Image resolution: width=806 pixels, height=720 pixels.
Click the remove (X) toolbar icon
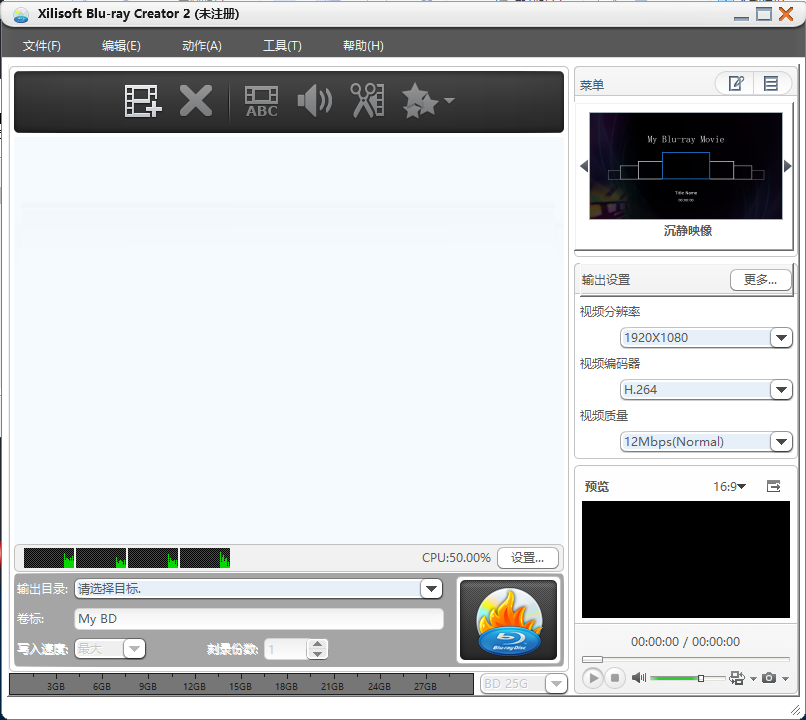pos(196,101)
